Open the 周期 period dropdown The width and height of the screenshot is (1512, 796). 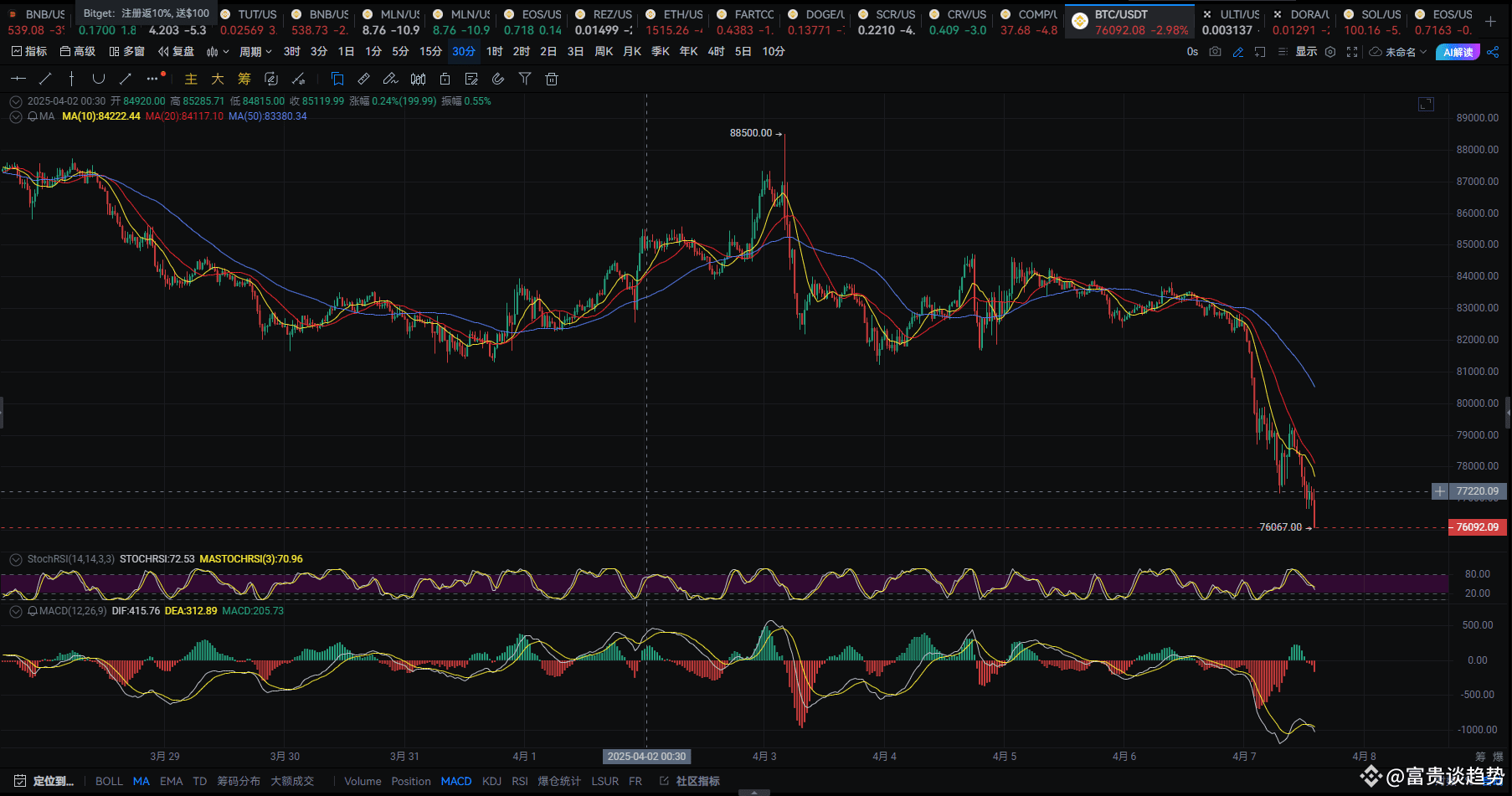(255, 52)
